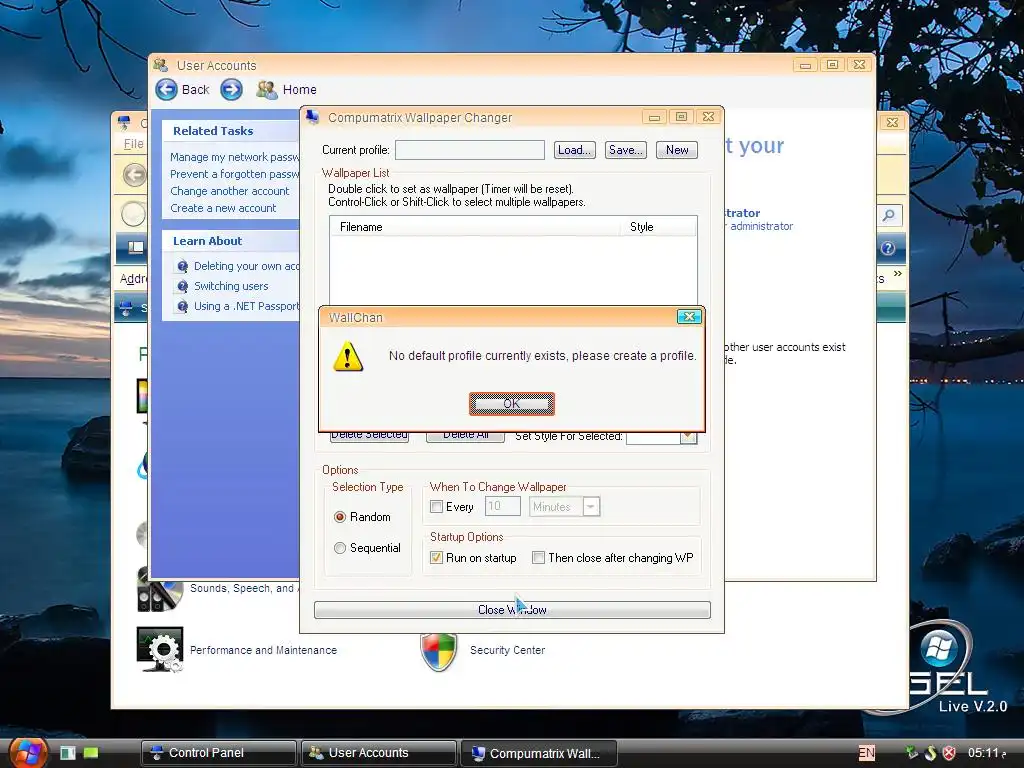Click the blue help question mark icon

[x=888, y=248]
